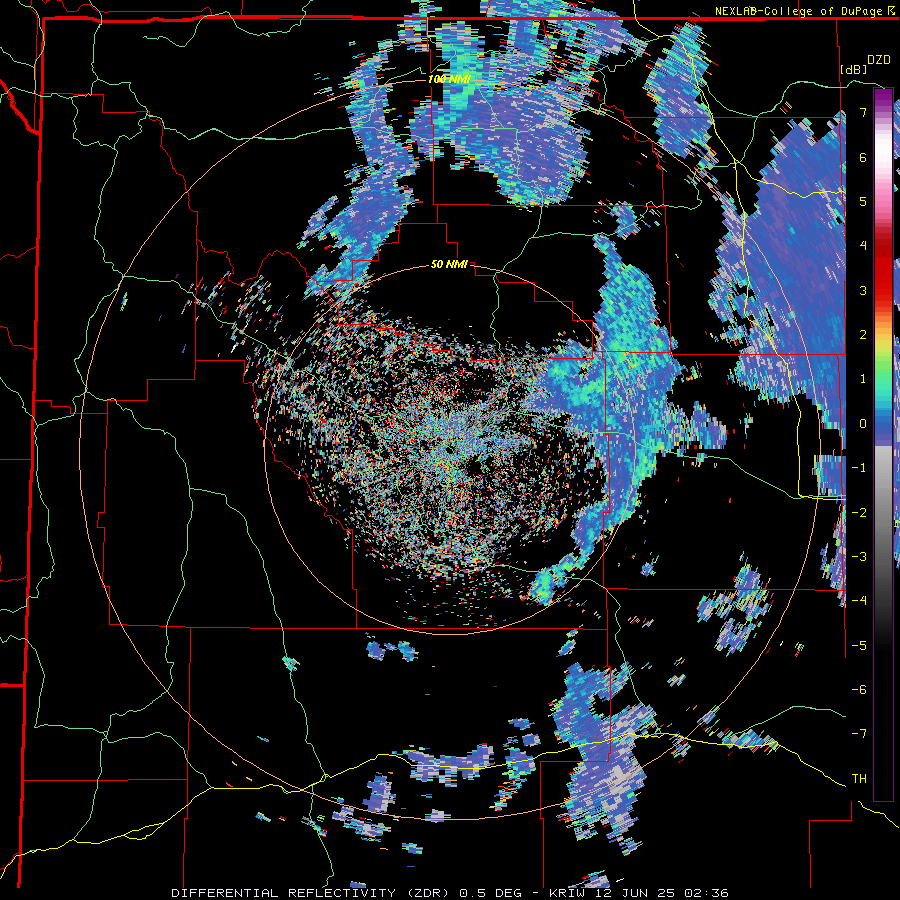This screenshot has width=900, height=900.
Task: Click the [dB] units label
Action: click(x=853, y=69)
